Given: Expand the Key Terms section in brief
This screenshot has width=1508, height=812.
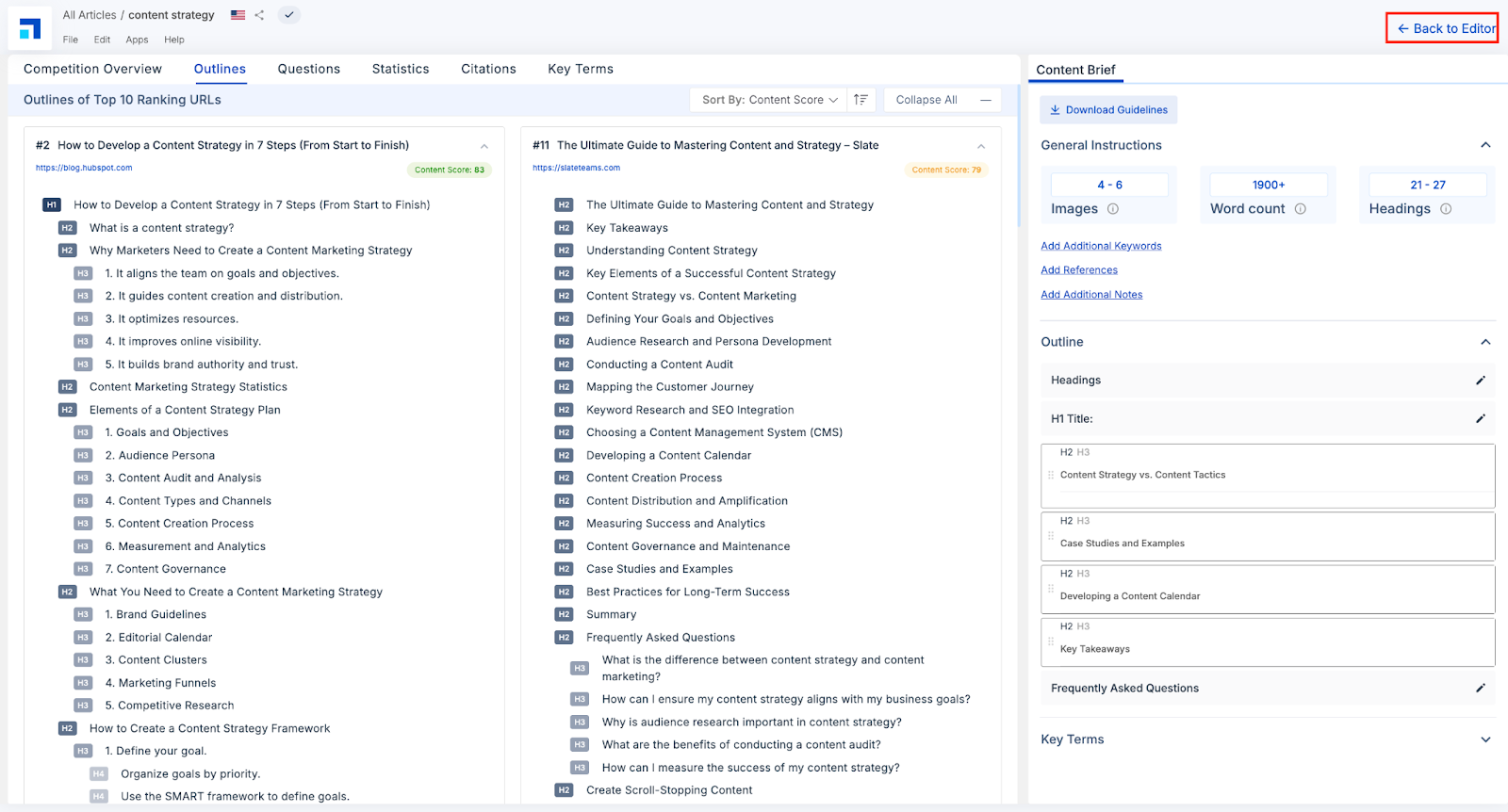Looking at the screenshot, I should (1485, 739).
